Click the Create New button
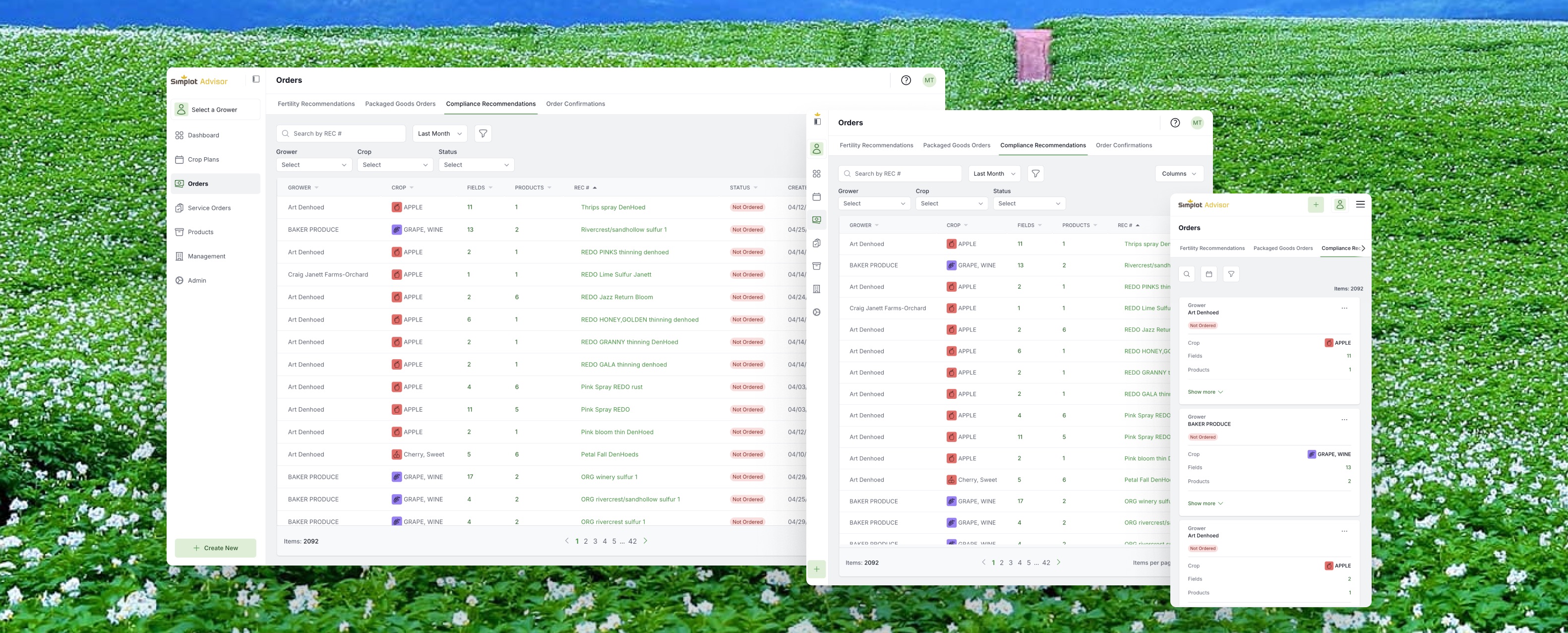Viewport: 1568px width, 633px height. point(216,548)
